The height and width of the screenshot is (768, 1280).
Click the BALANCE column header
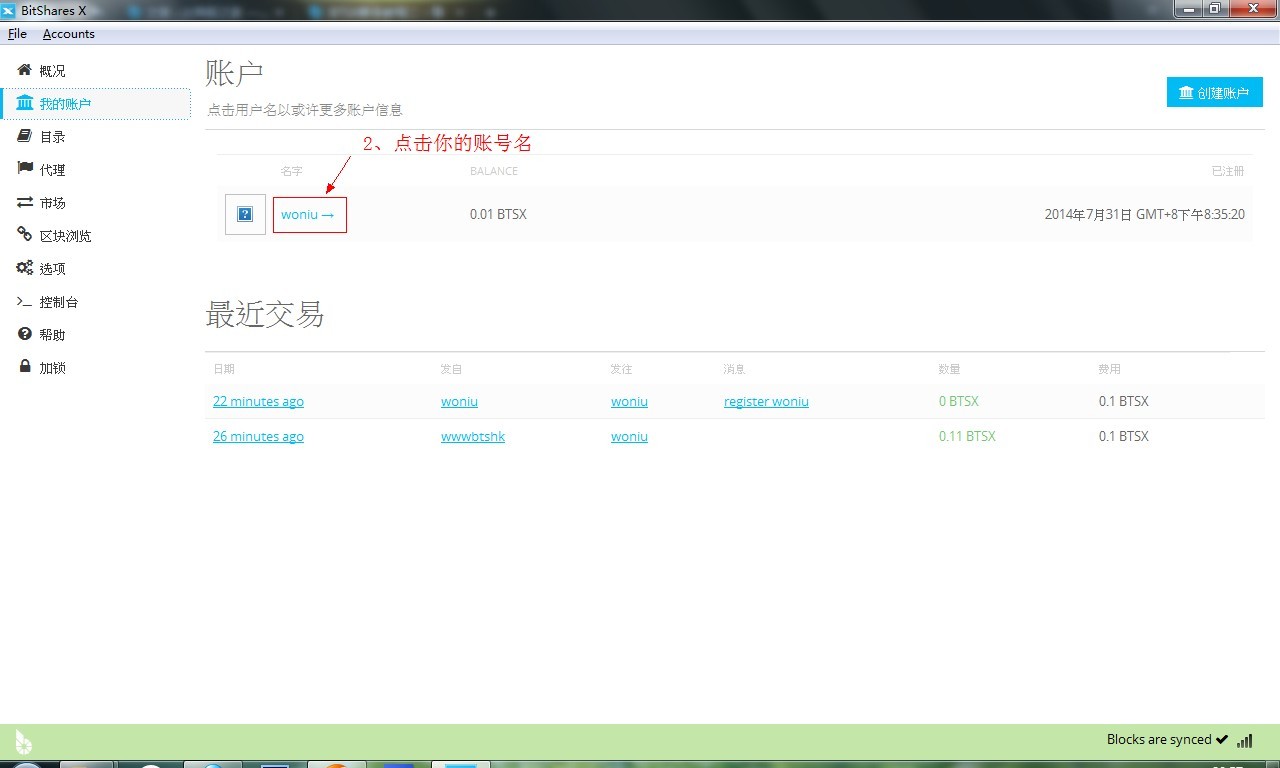[494, 171]
